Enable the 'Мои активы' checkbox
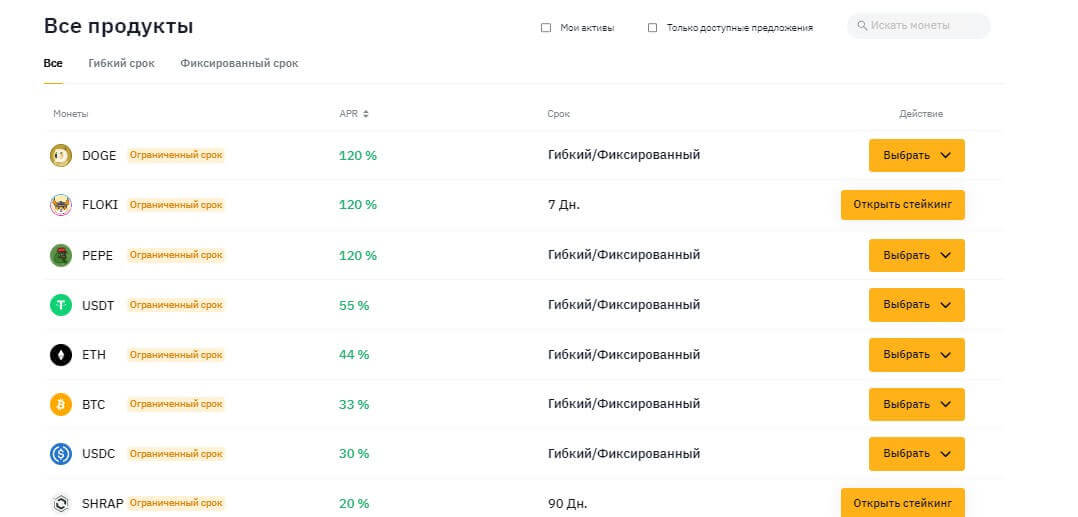The width and height of the screenshot is (1078, 517). tap(546, 28)
